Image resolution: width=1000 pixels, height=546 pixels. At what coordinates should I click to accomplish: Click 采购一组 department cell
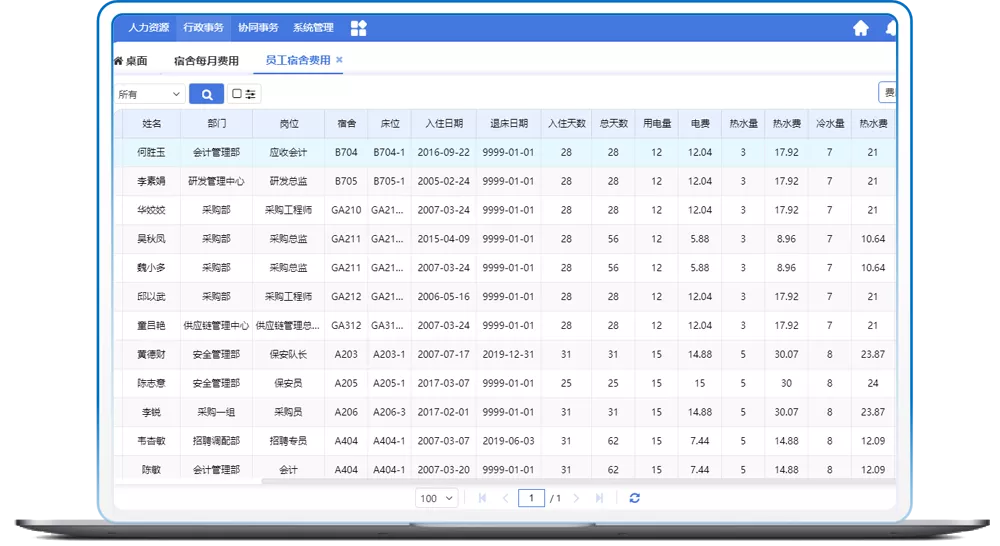pos(216,412)
